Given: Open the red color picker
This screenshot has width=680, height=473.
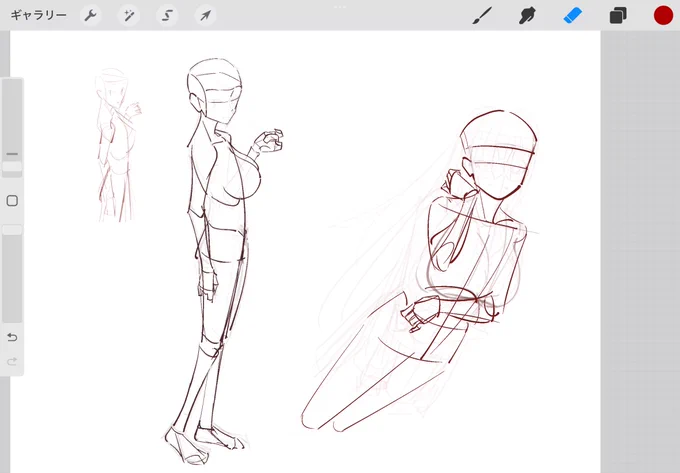Looking at the screenshot, I should [x=663, y=16].
